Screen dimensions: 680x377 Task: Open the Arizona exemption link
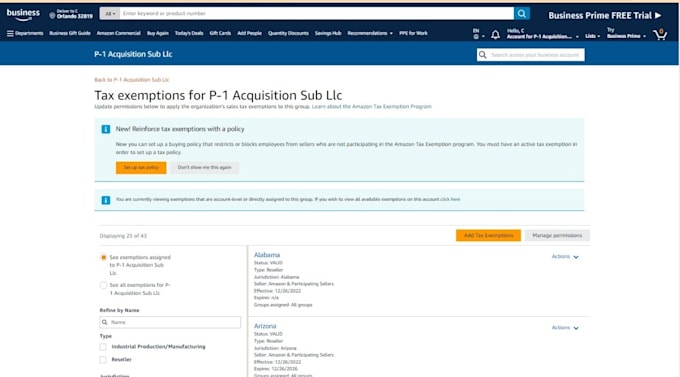click(265, 326)
